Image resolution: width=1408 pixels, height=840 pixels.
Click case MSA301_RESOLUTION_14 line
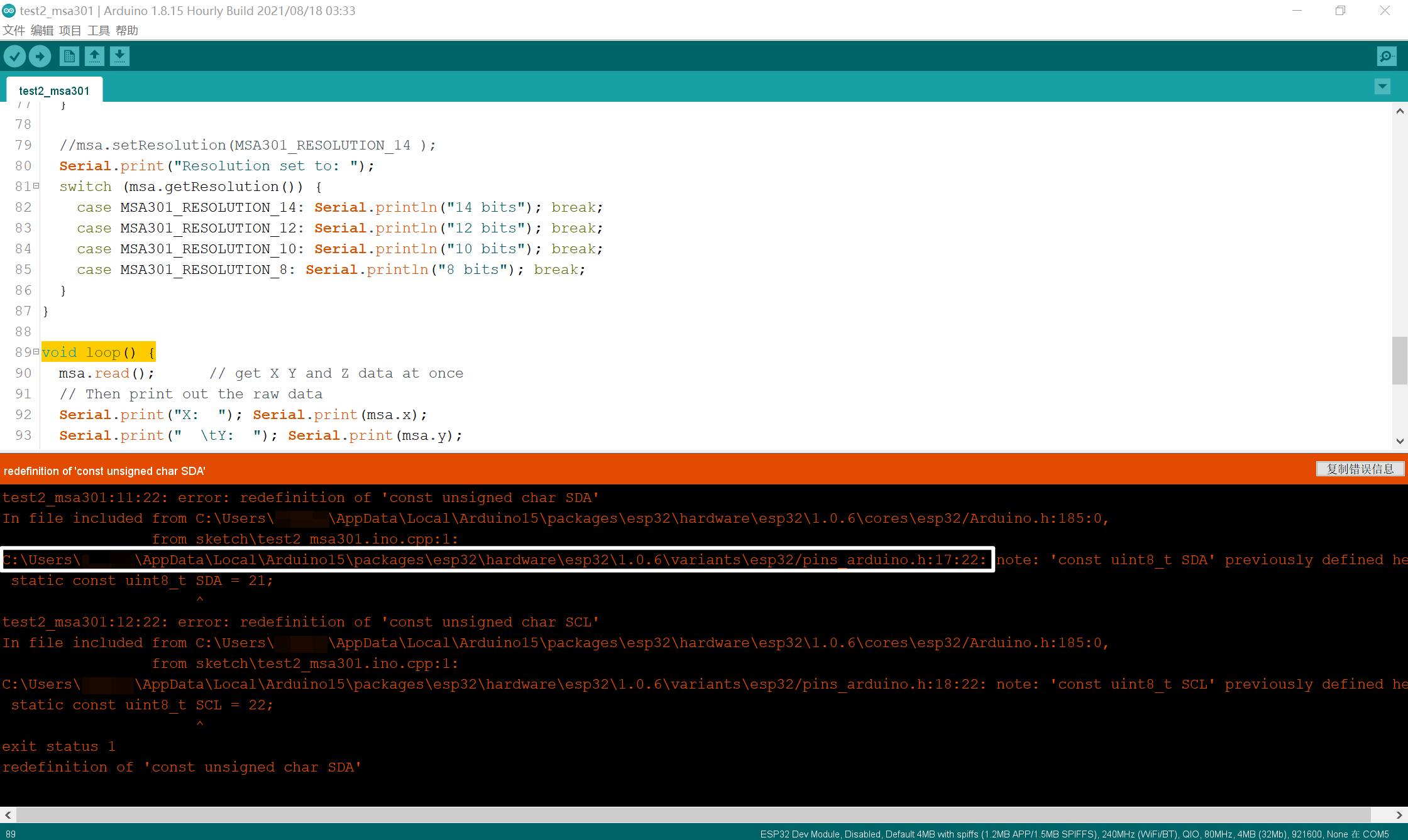[x=340, y=207]
